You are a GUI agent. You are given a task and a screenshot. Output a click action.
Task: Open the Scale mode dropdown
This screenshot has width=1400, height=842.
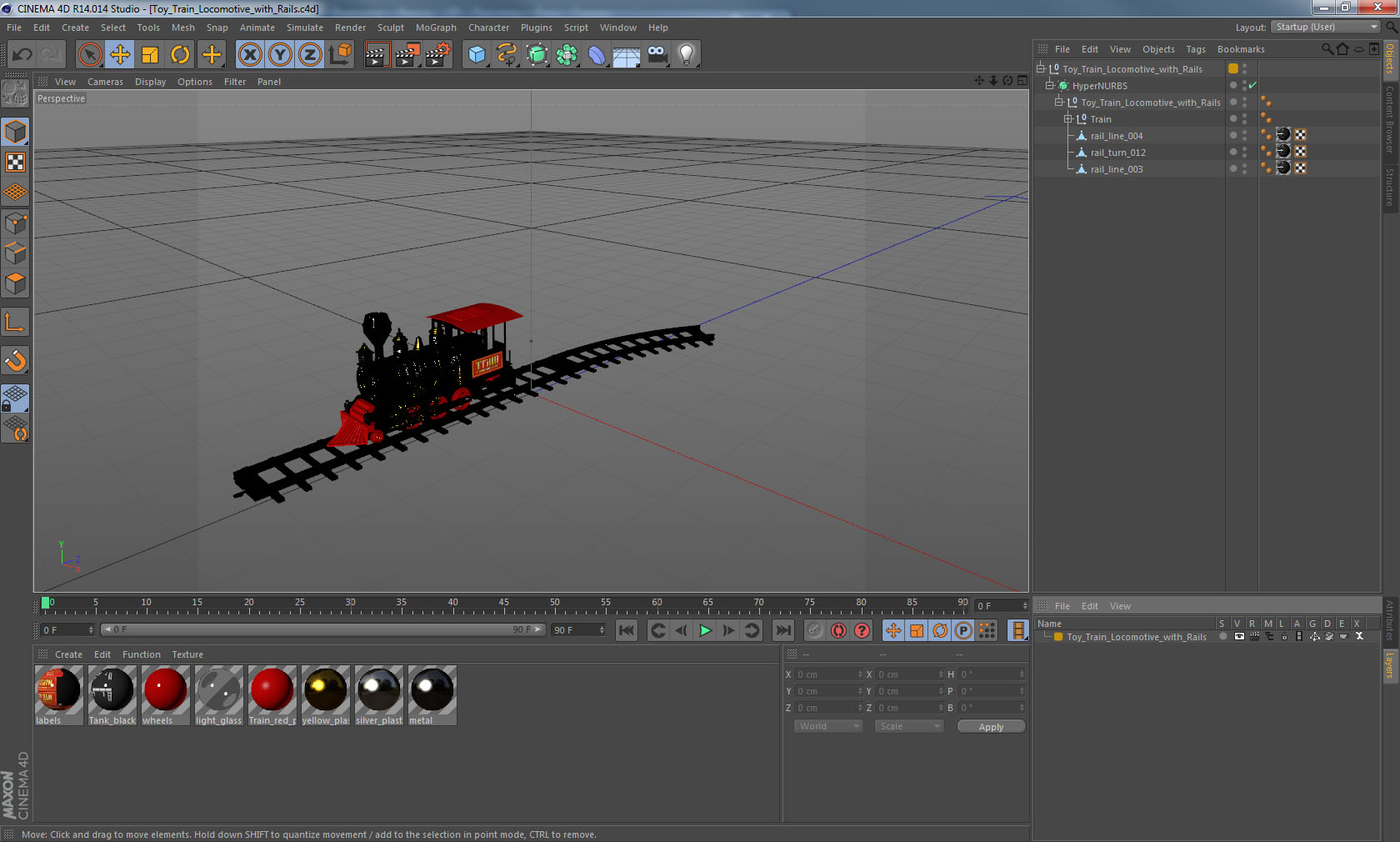908,726
